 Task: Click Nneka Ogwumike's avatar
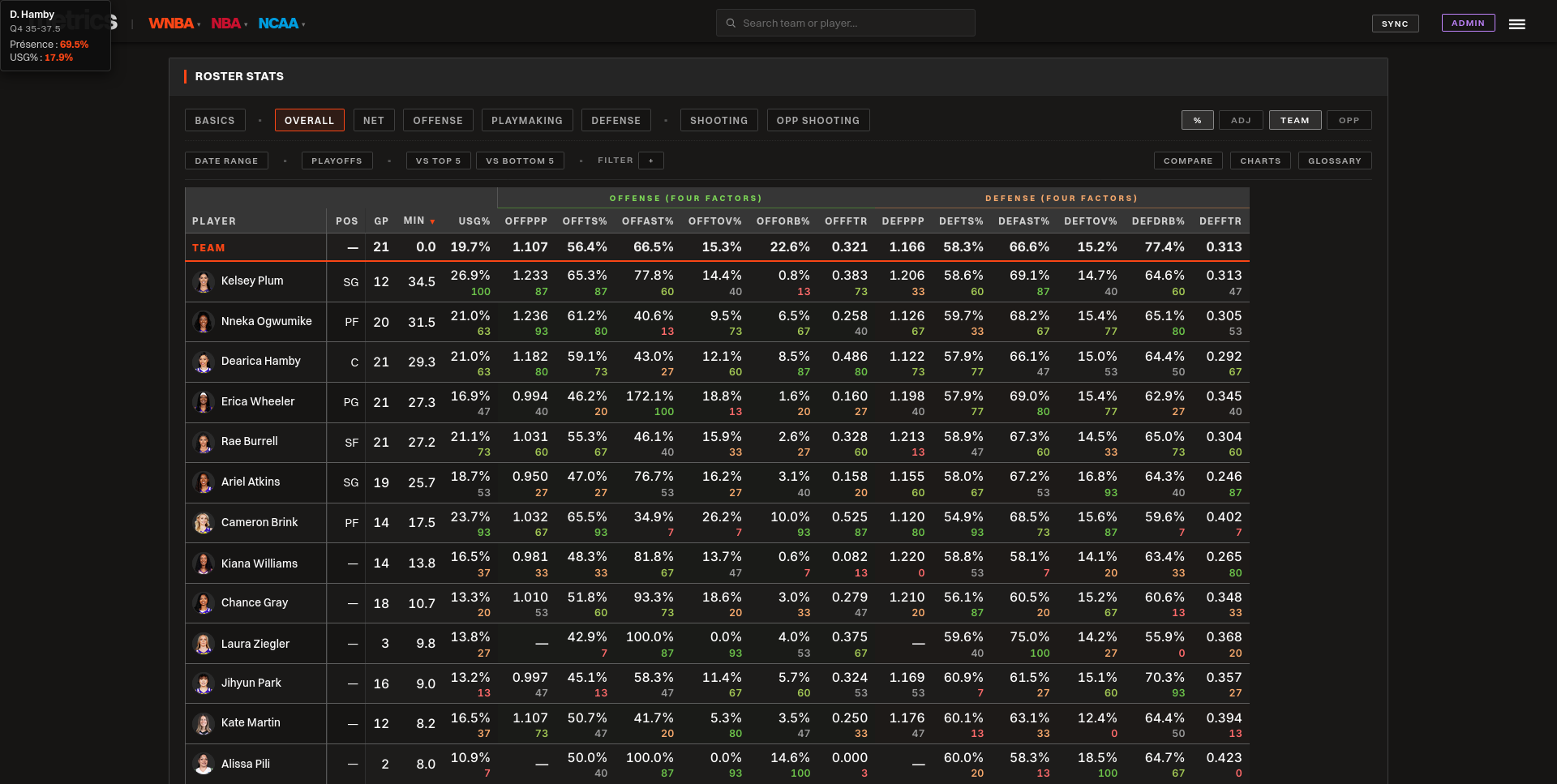tap(204, 322)
